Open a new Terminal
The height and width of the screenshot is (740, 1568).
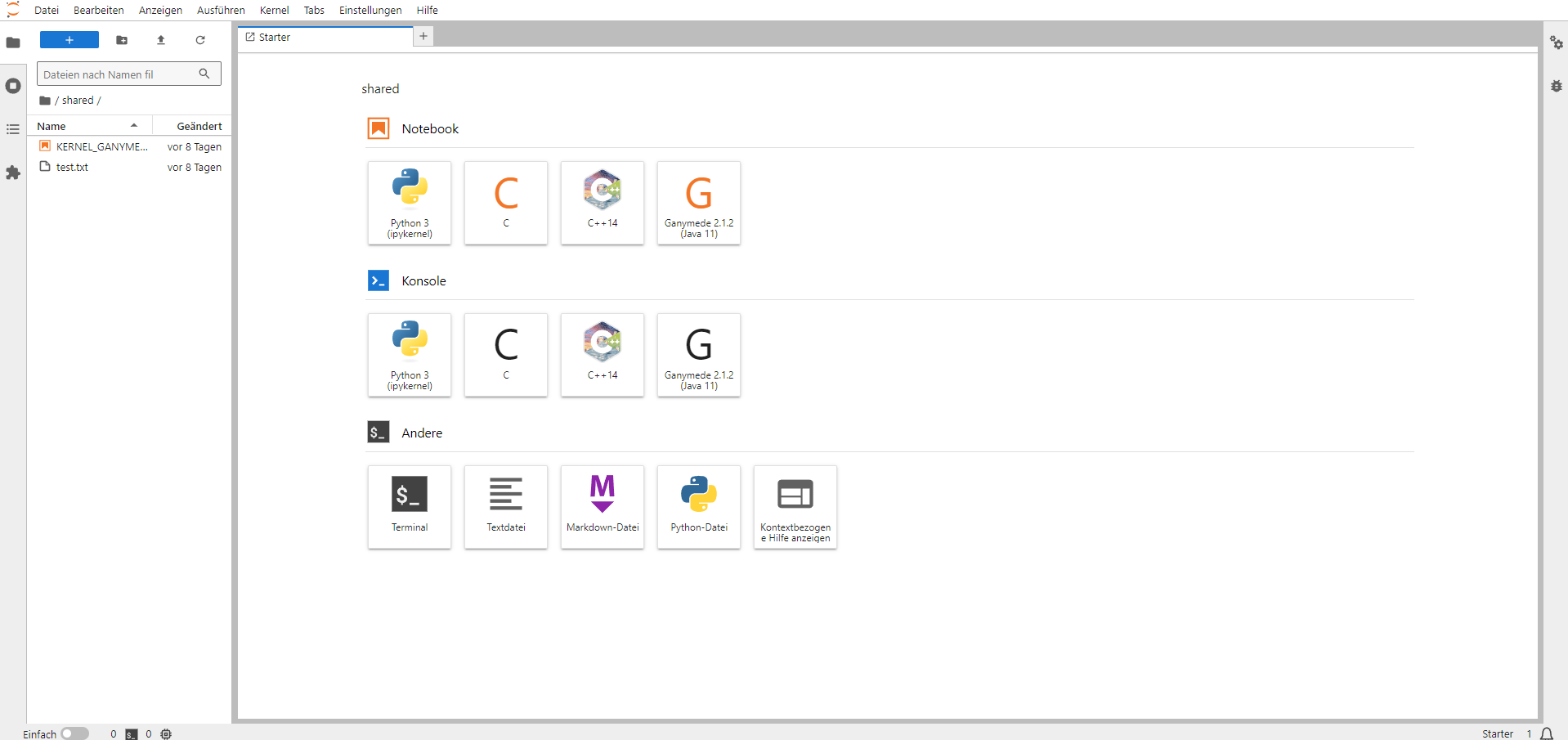pyautogui.click(x=410, y=507)
